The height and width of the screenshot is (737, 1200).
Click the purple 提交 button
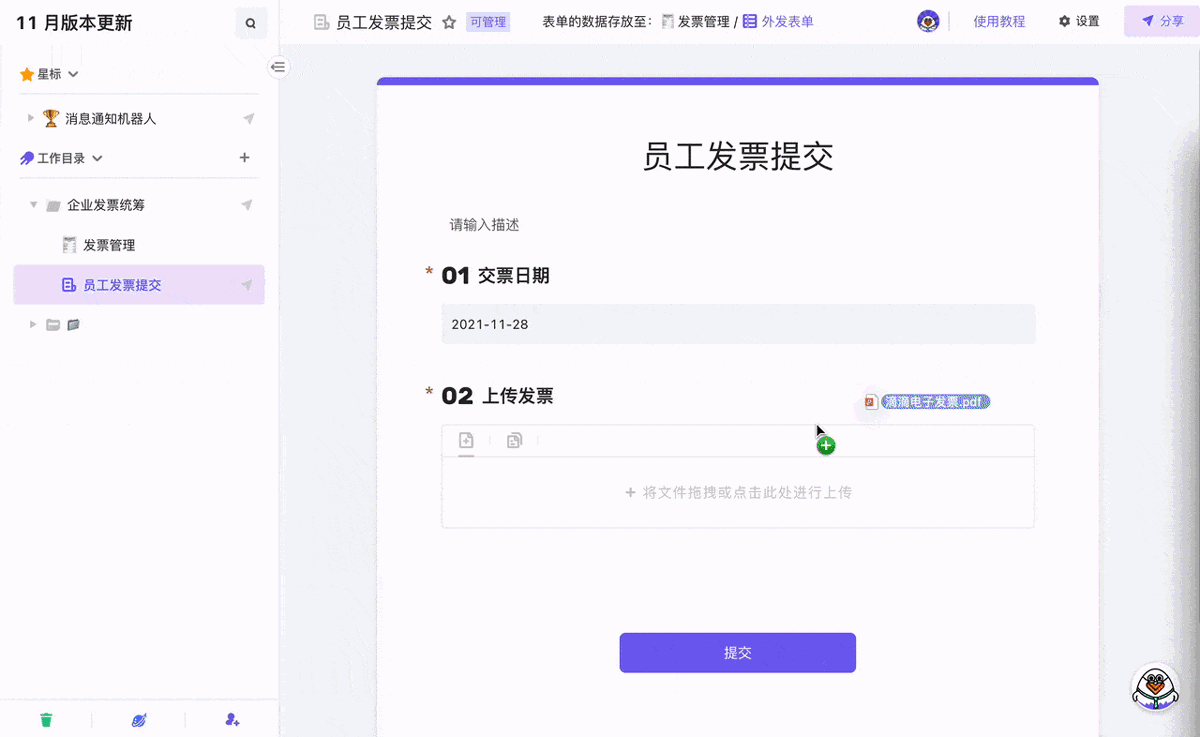click(737, 652)
